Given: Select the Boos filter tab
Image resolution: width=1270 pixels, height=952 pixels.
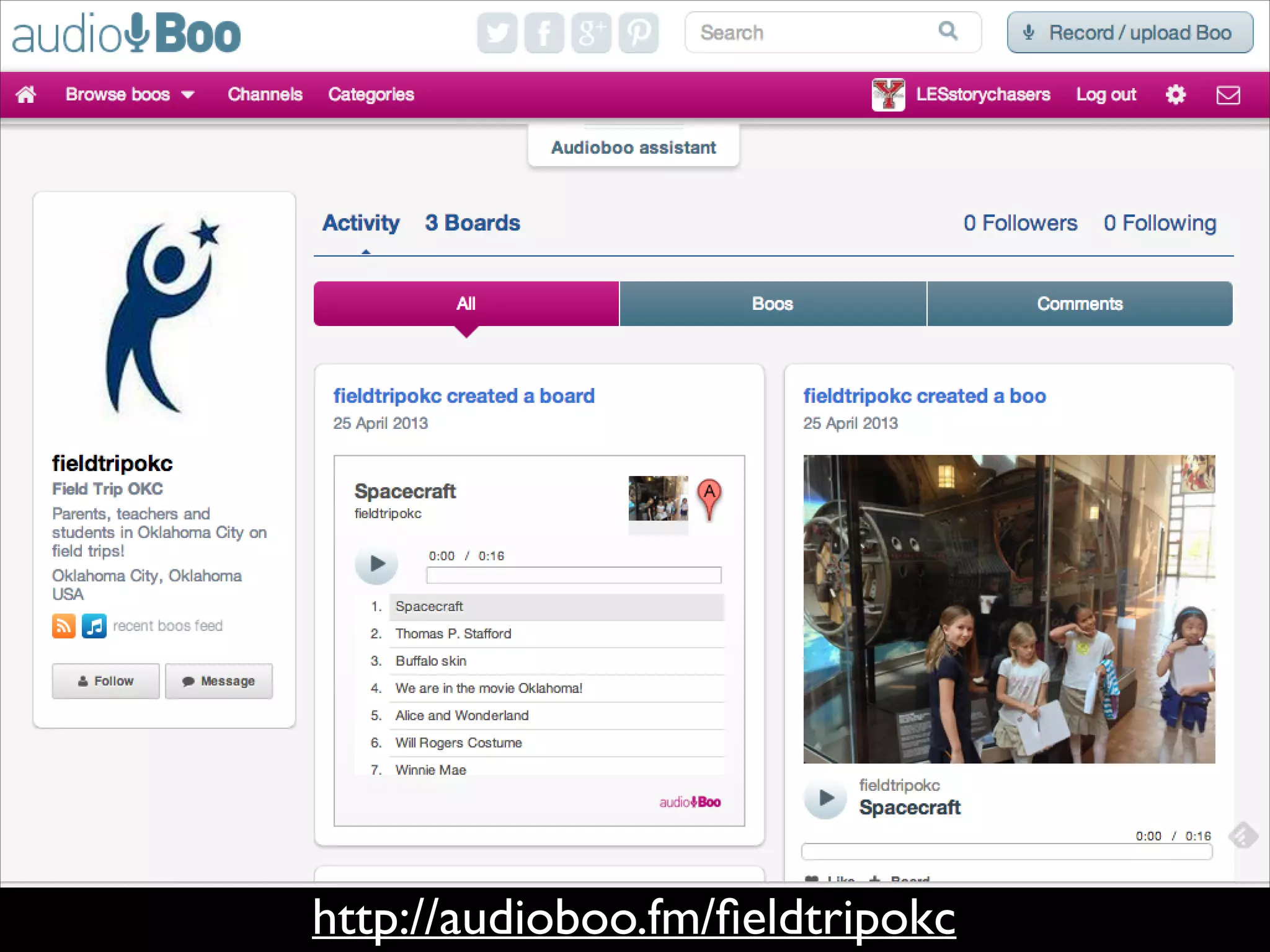Looking at the screenshot, I should click(x=773, y=304).
